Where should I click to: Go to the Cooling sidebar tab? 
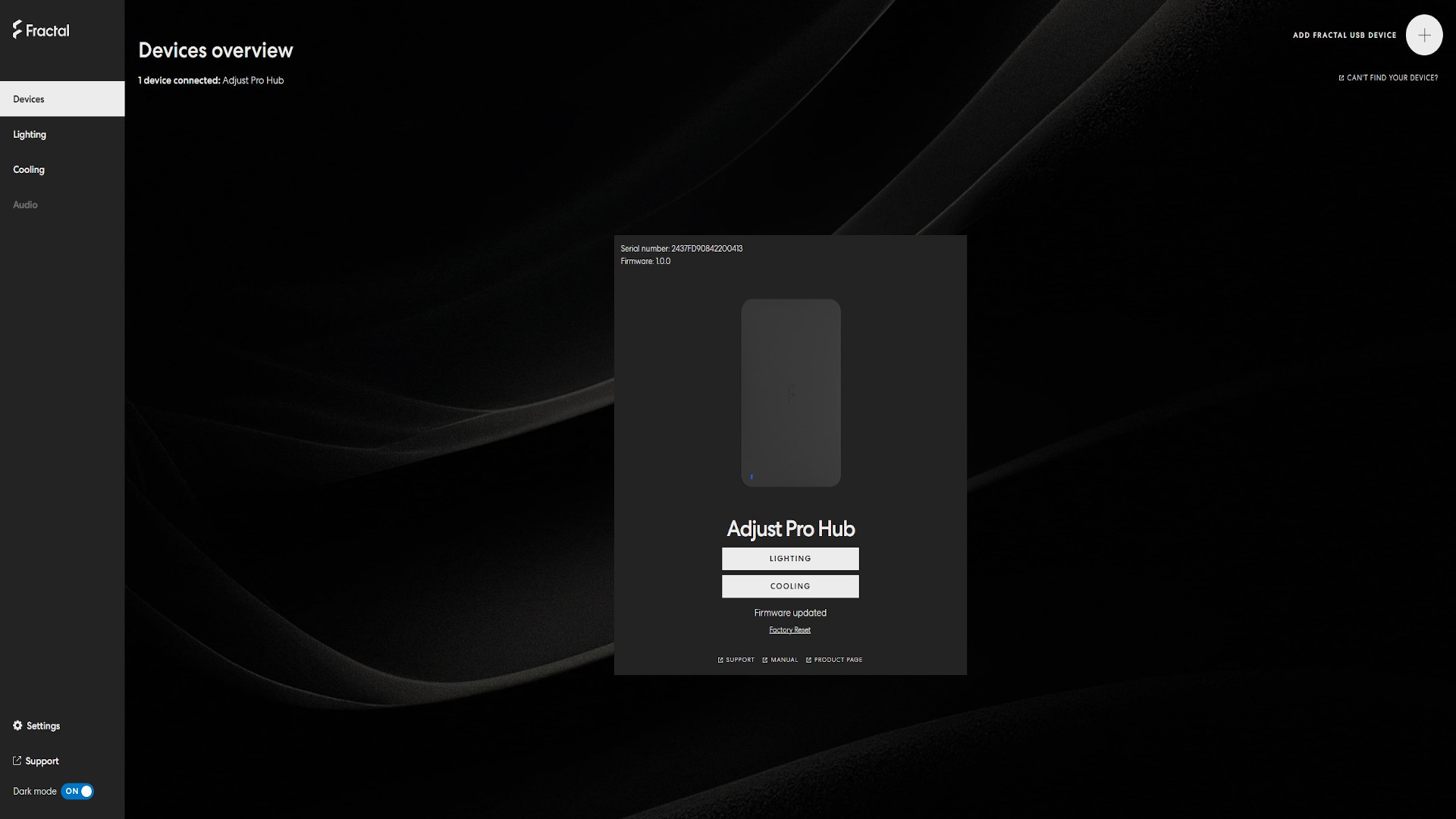[29, 169]
